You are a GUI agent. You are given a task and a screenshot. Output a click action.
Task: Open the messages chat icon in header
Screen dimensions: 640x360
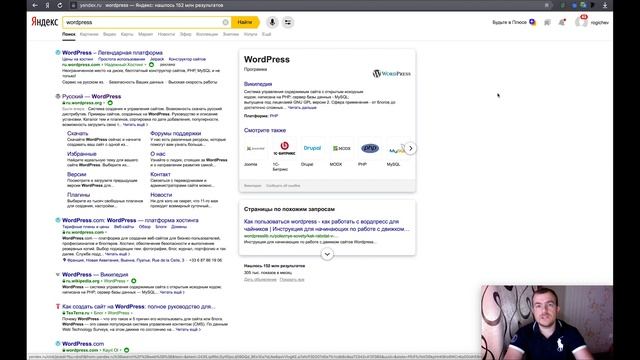tap(547, 22)
